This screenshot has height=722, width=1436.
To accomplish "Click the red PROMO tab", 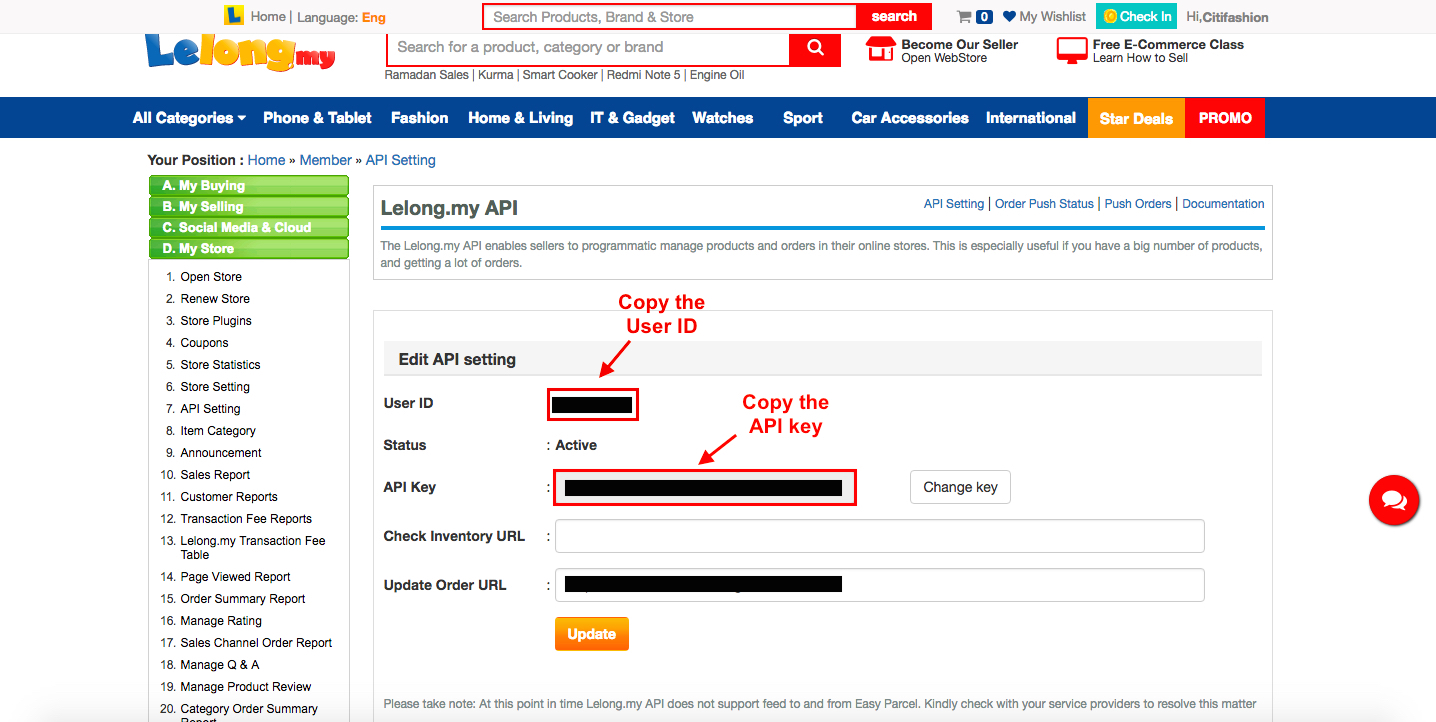I will point(1225,118).
